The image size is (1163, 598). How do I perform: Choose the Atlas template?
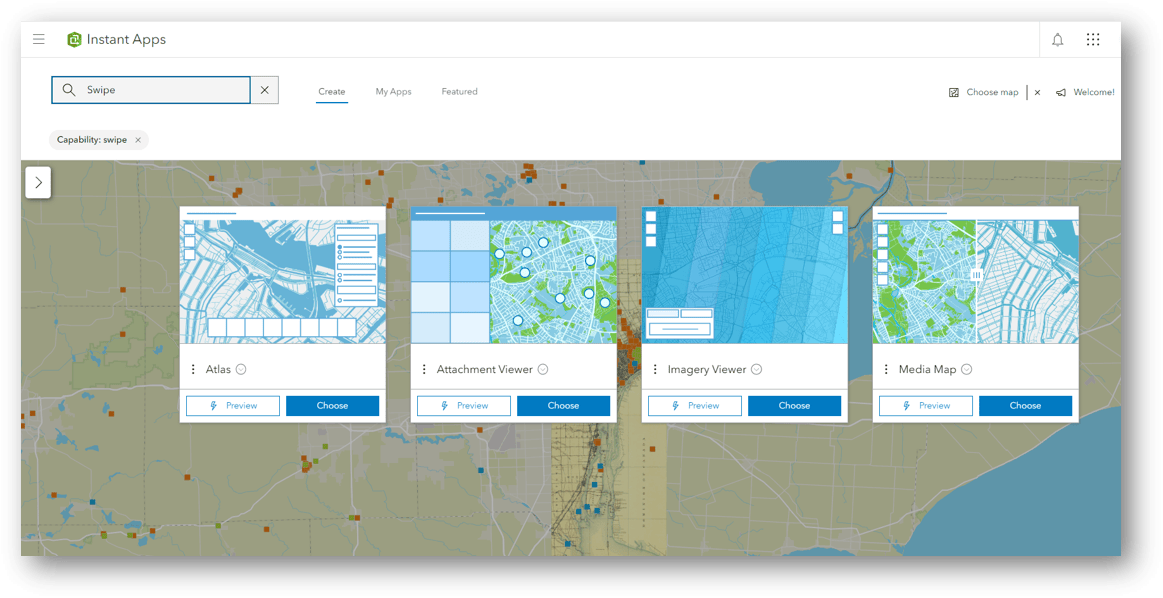tap(332, 406)
